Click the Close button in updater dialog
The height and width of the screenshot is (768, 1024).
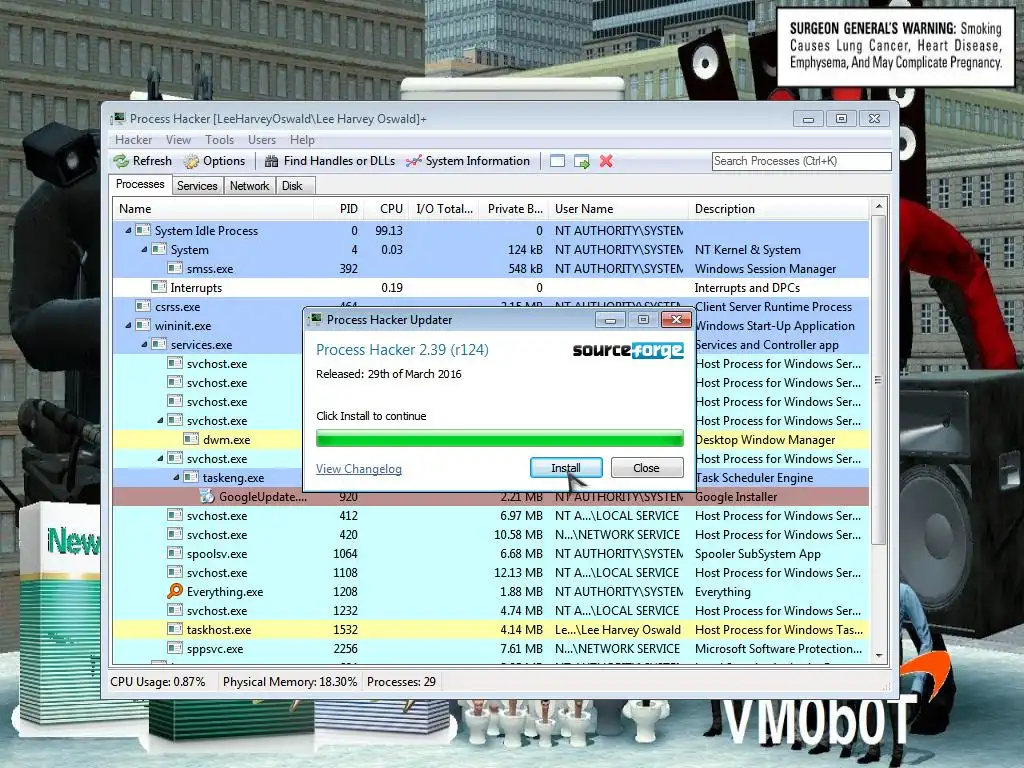[x=647, y=468]
